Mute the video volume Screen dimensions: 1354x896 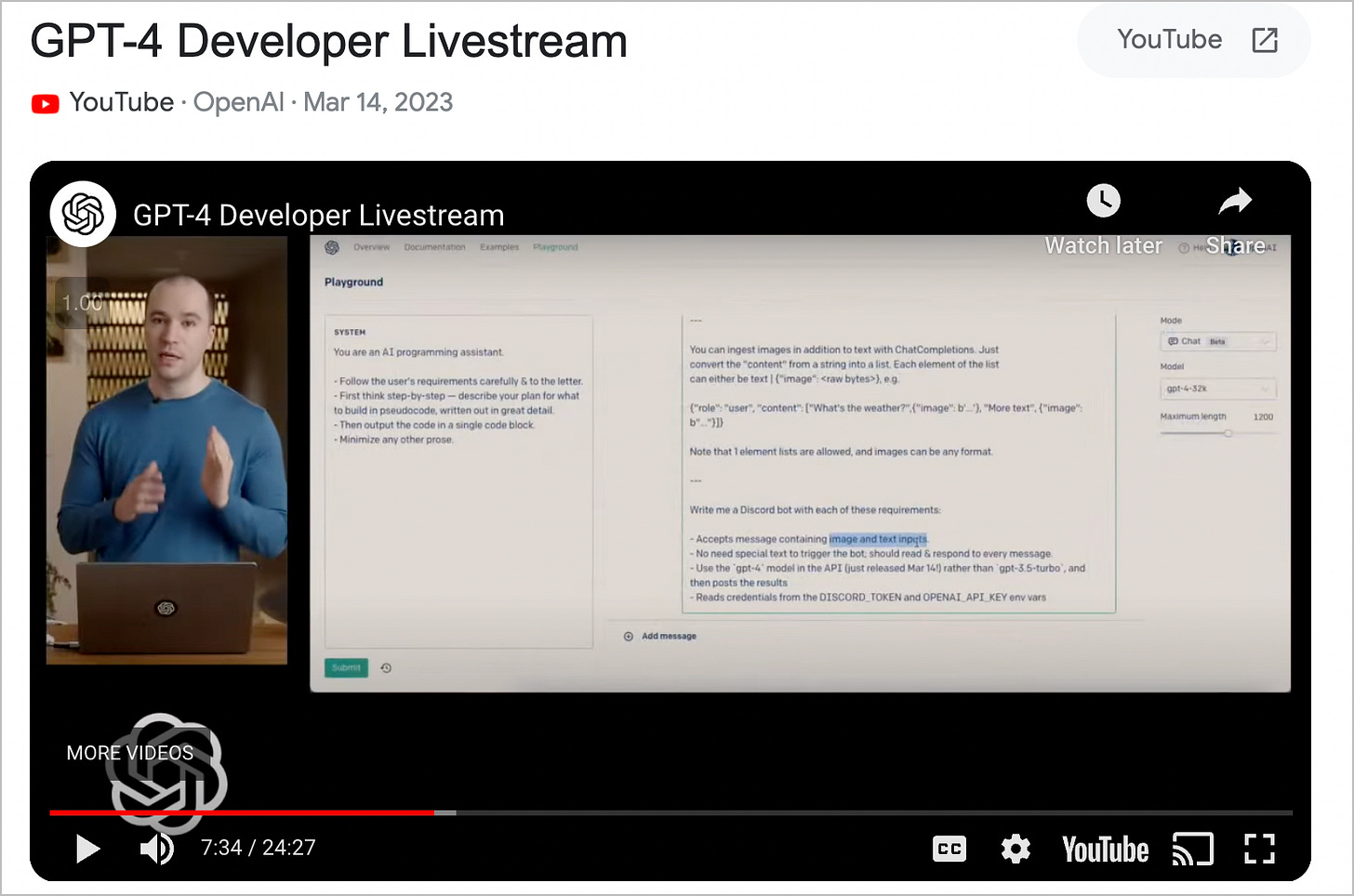tap(156, 849)
